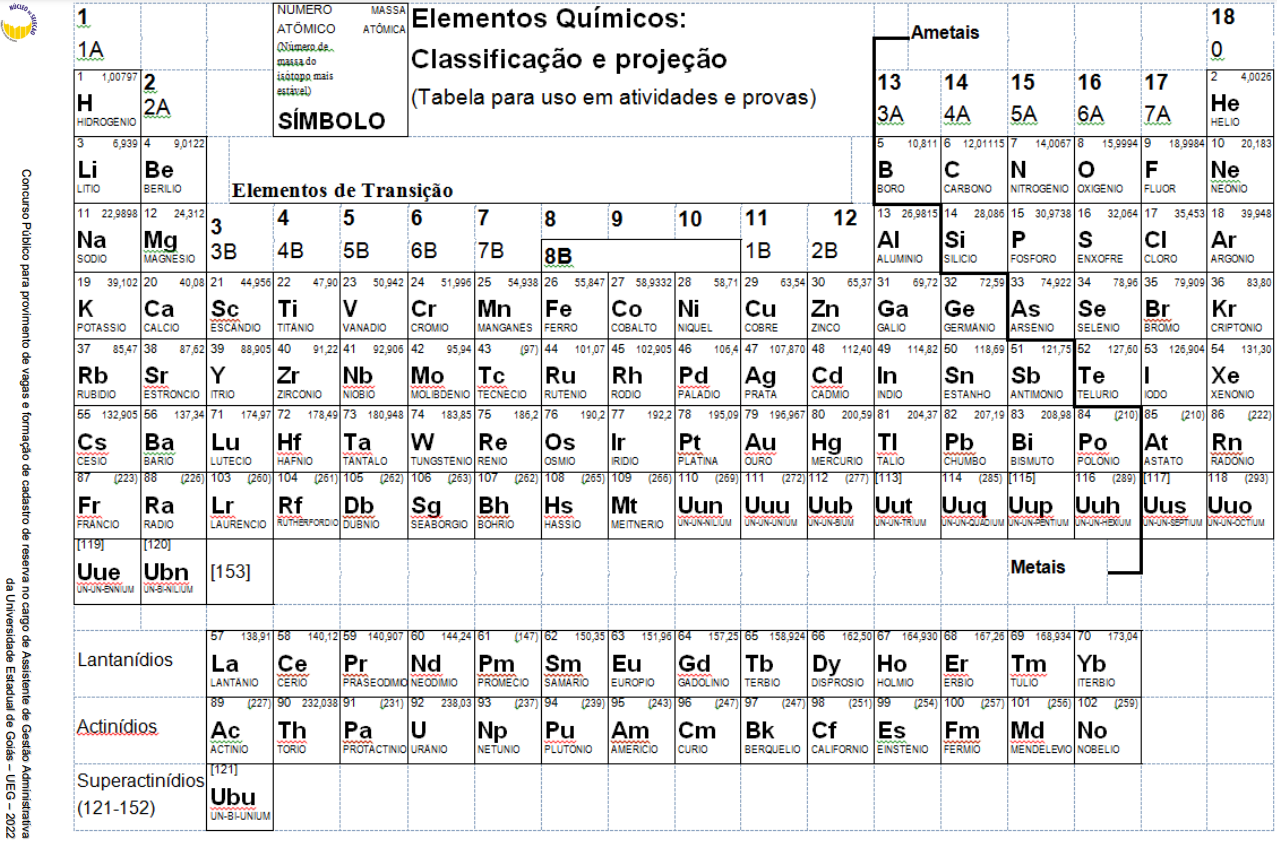Click the SÍMBOLO legend label
Image resolution: width=1277 pixels, height=844 pixels.
click(x=331, y=121)
